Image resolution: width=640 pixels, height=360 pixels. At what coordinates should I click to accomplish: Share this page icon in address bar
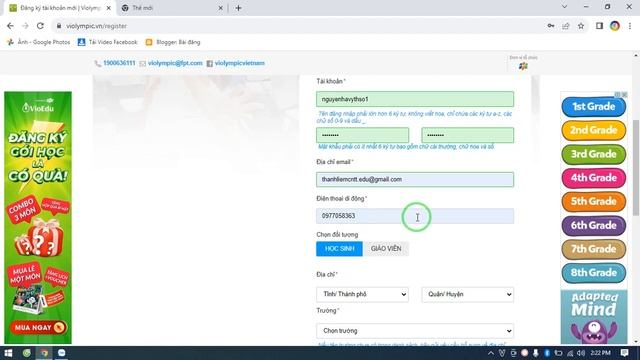click(566, 26)
